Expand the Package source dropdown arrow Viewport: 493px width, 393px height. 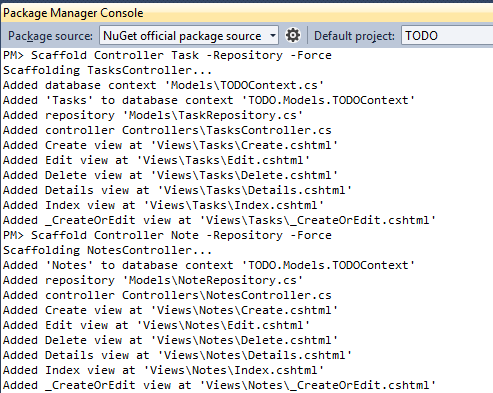pos(273,35)
